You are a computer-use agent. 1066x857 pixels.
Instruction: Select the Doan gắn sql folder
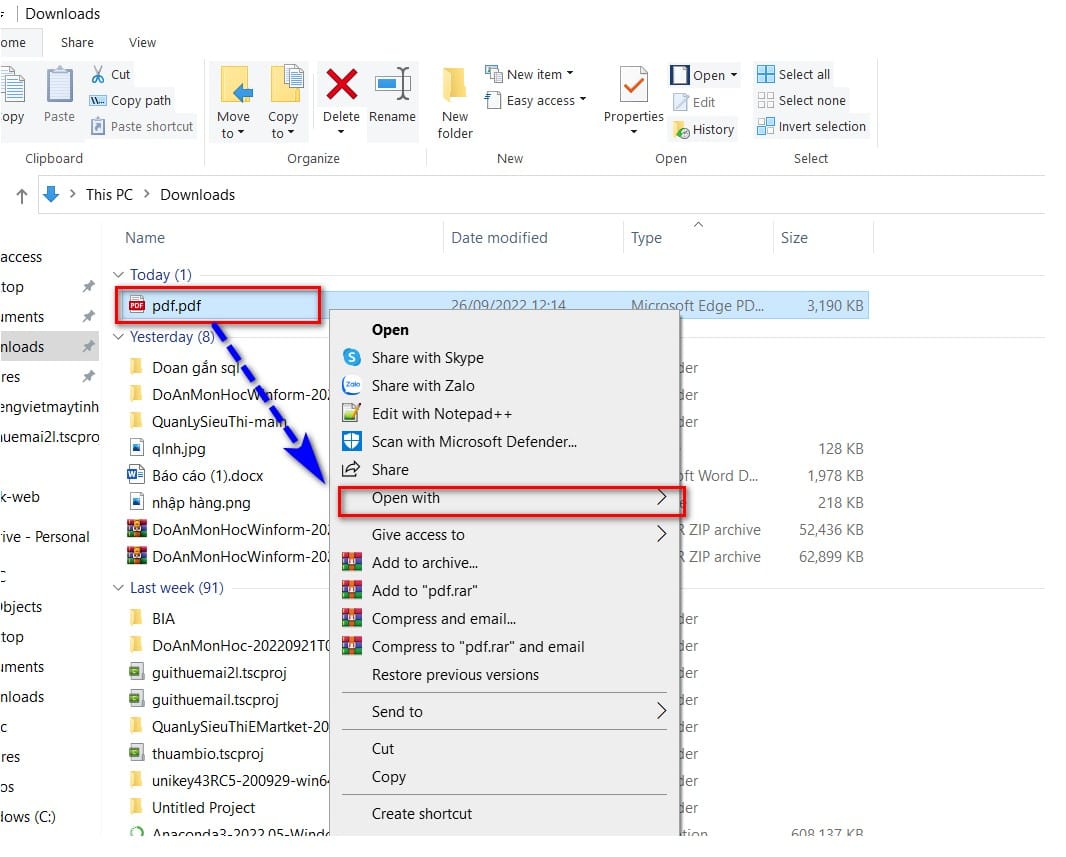(x=195, y=368)
